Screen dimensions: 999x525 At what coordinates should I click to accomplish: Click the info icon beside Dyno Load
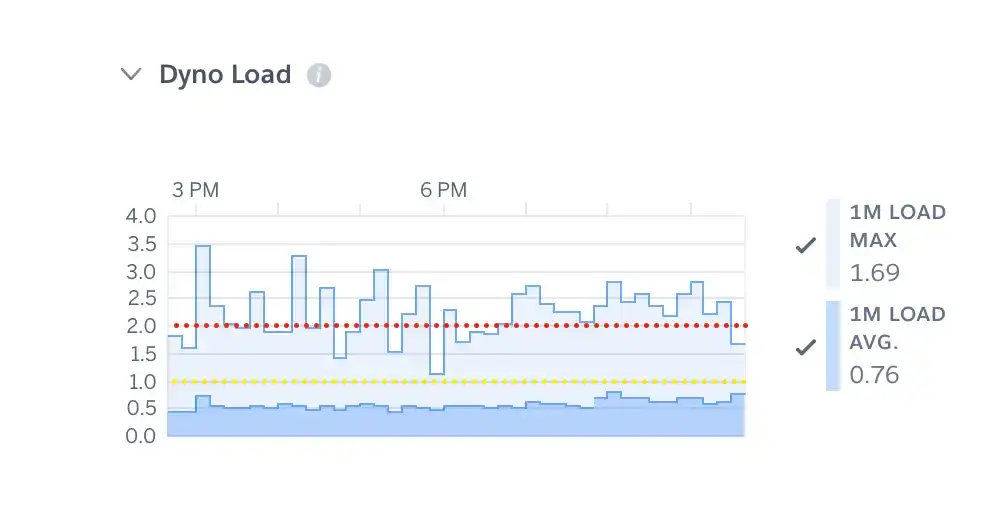(x=318, y=75)
